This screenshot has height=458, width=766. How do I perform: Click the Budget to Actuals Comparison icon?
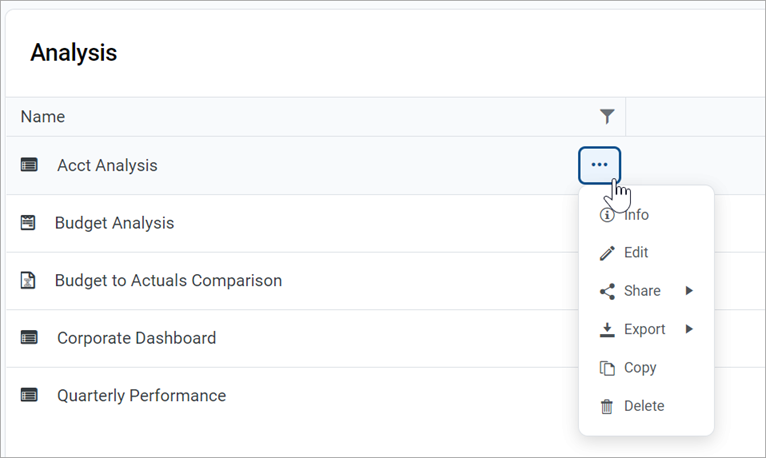pyautogui.click(x=28, y=281)
